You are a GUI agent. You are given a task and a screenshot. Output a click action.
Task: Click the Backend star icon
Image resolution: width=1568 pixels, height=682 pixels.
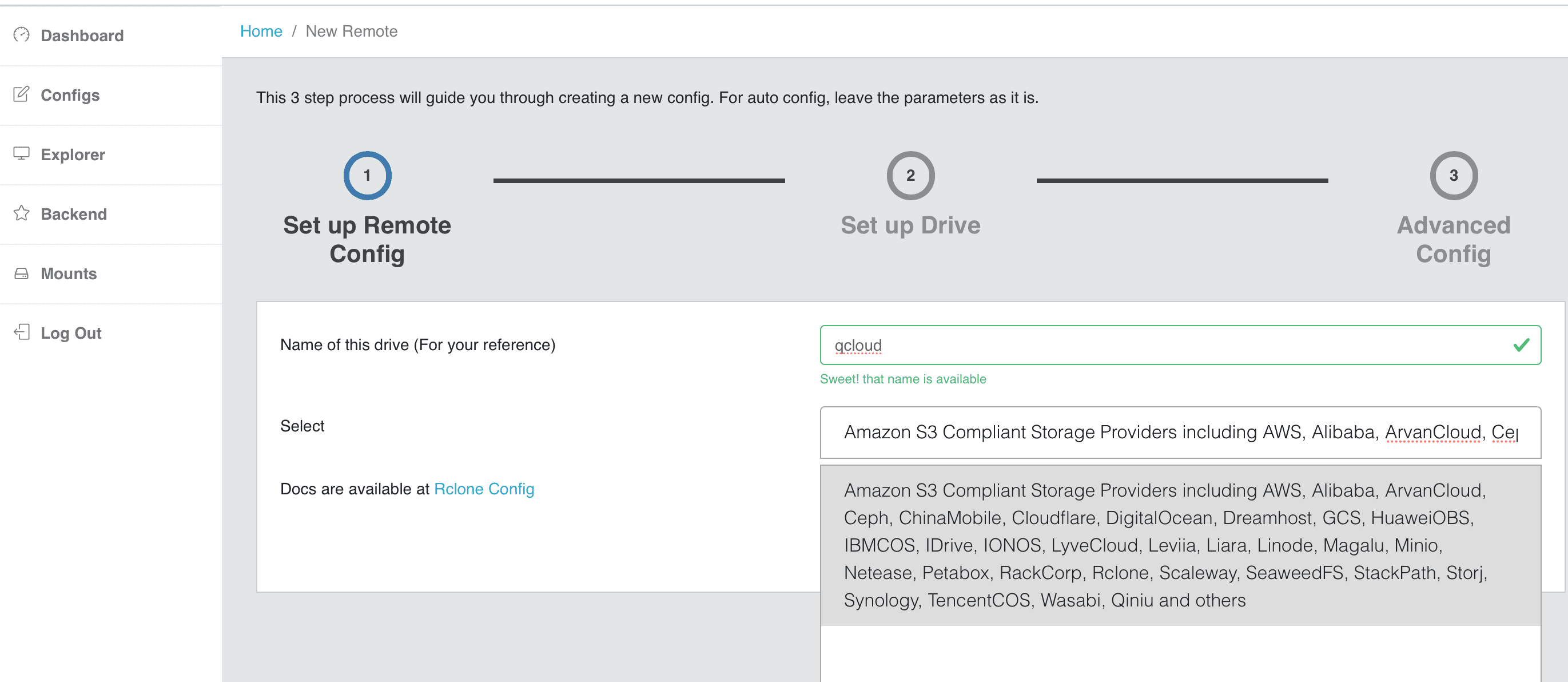21,213
